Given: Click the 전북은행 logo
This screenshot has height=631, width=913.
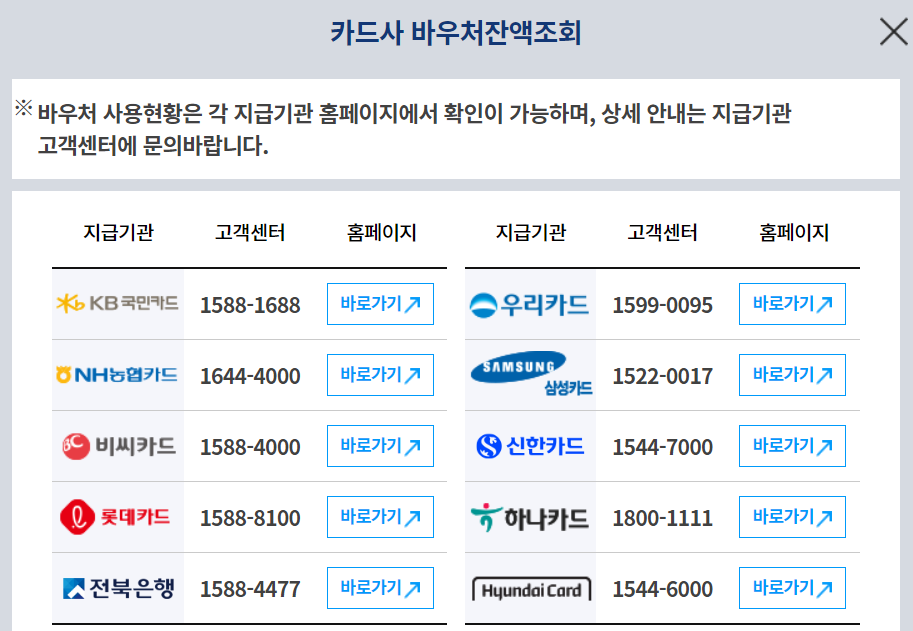Looking at the screenshot, I should 118,589.
